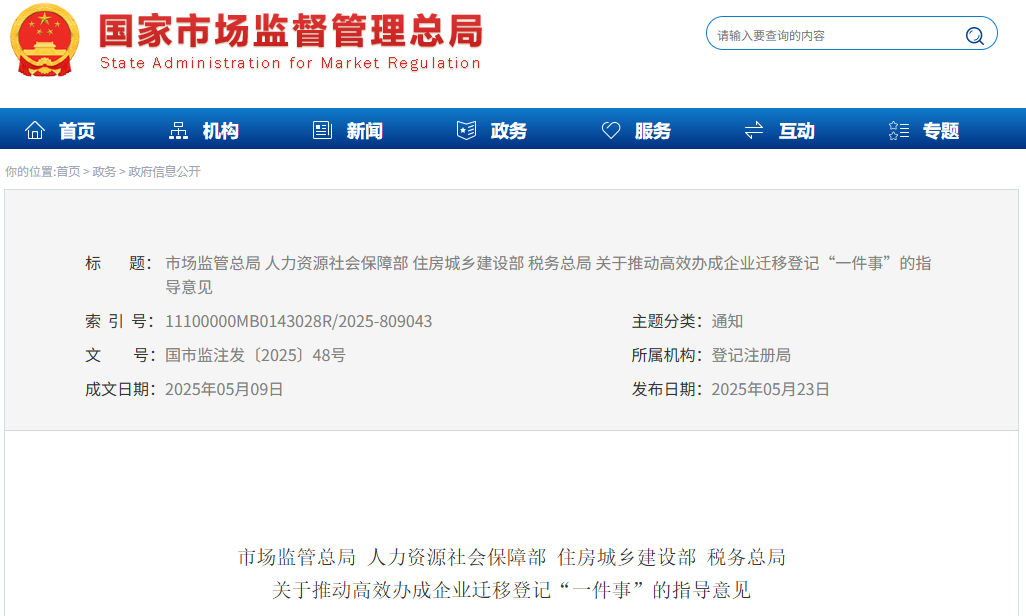Image resolution: width=1026 pixels, height=616 pixels.
Task: Click the 发布日期 value 2025年05月23日
Action: [770, 390]
